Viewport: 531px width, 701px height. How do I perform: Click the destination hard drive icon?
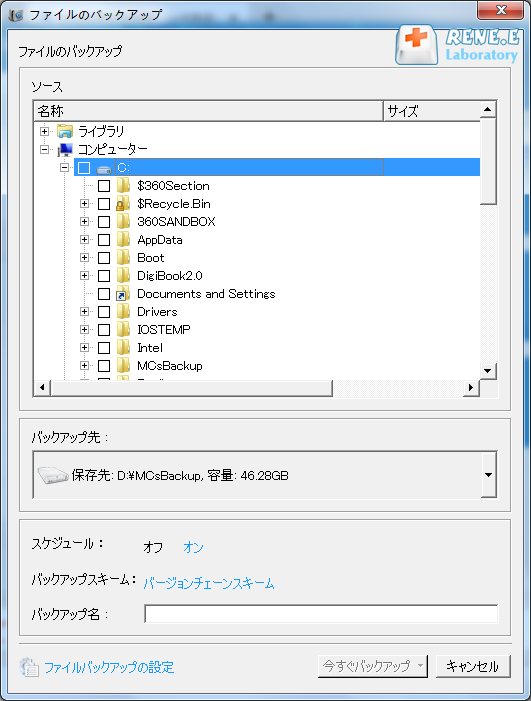[53, 475]
